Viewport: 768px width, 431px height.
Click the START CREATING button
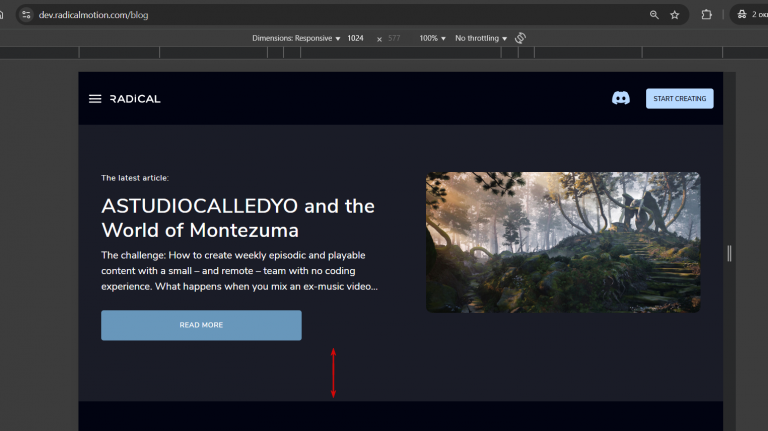point(679,98)
